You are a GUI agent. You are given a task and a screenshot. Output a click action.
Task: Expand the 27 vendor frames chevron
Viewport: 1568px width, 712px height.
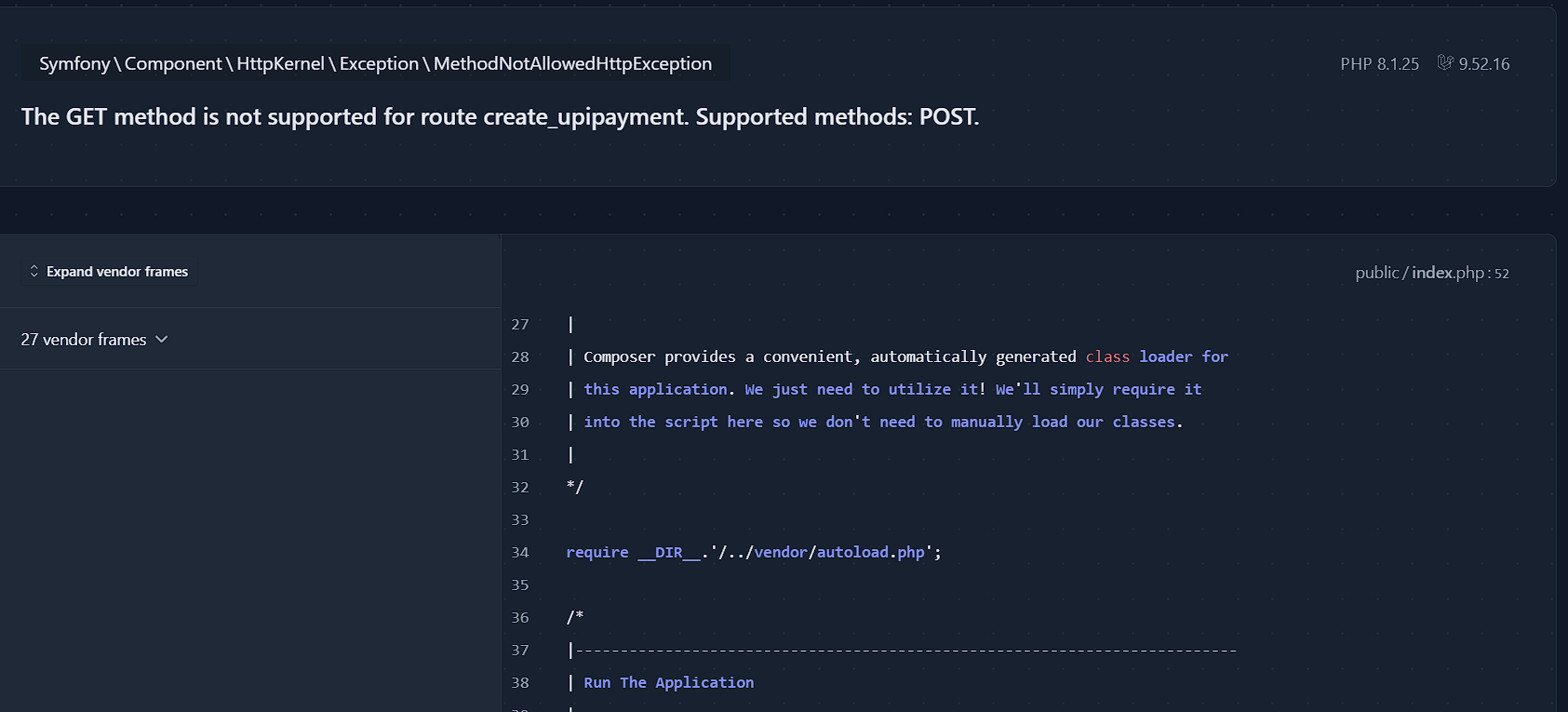click(162, 340)
